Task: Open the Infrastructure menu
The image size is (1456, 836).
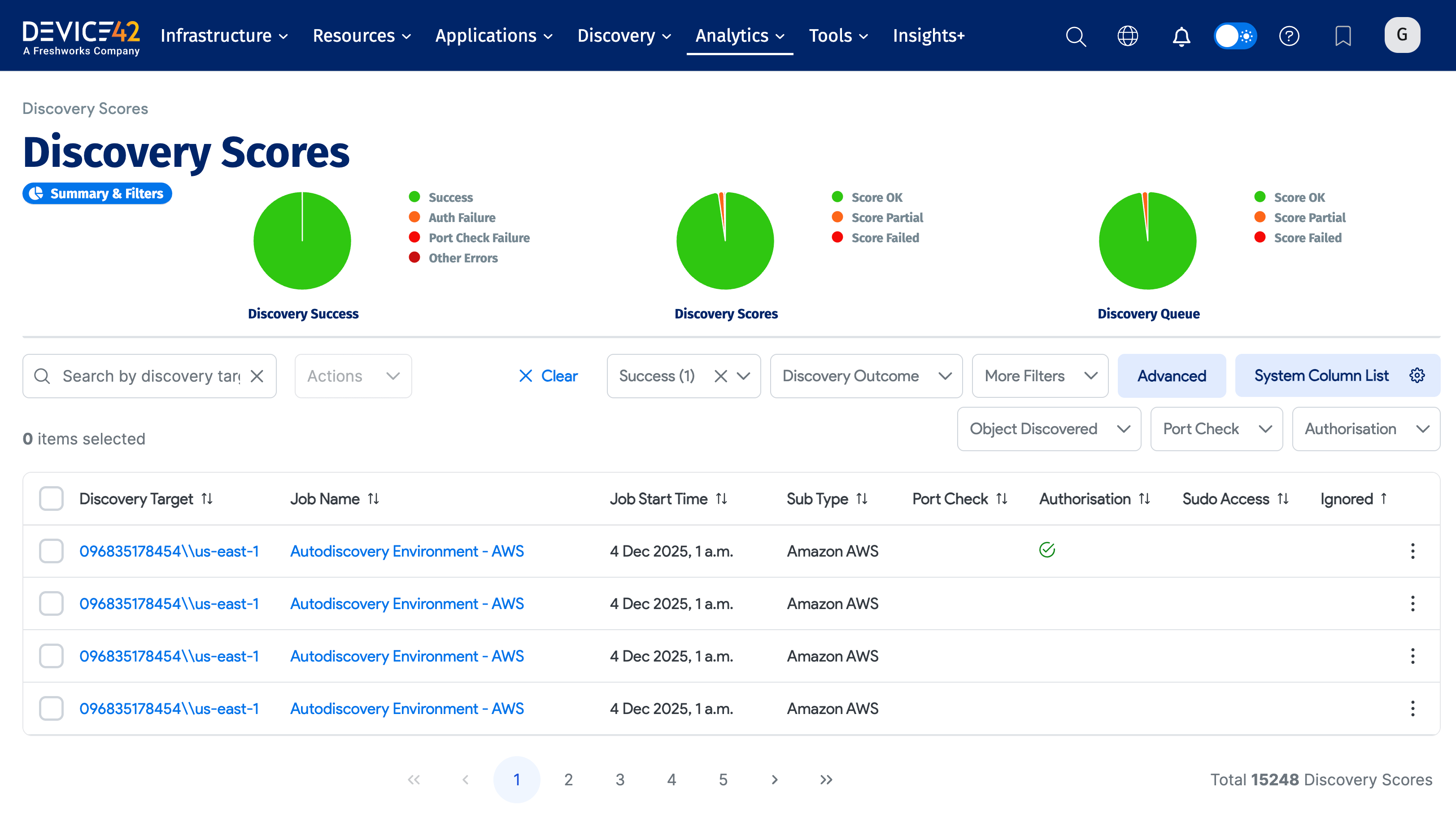Action: click(224, 35)
